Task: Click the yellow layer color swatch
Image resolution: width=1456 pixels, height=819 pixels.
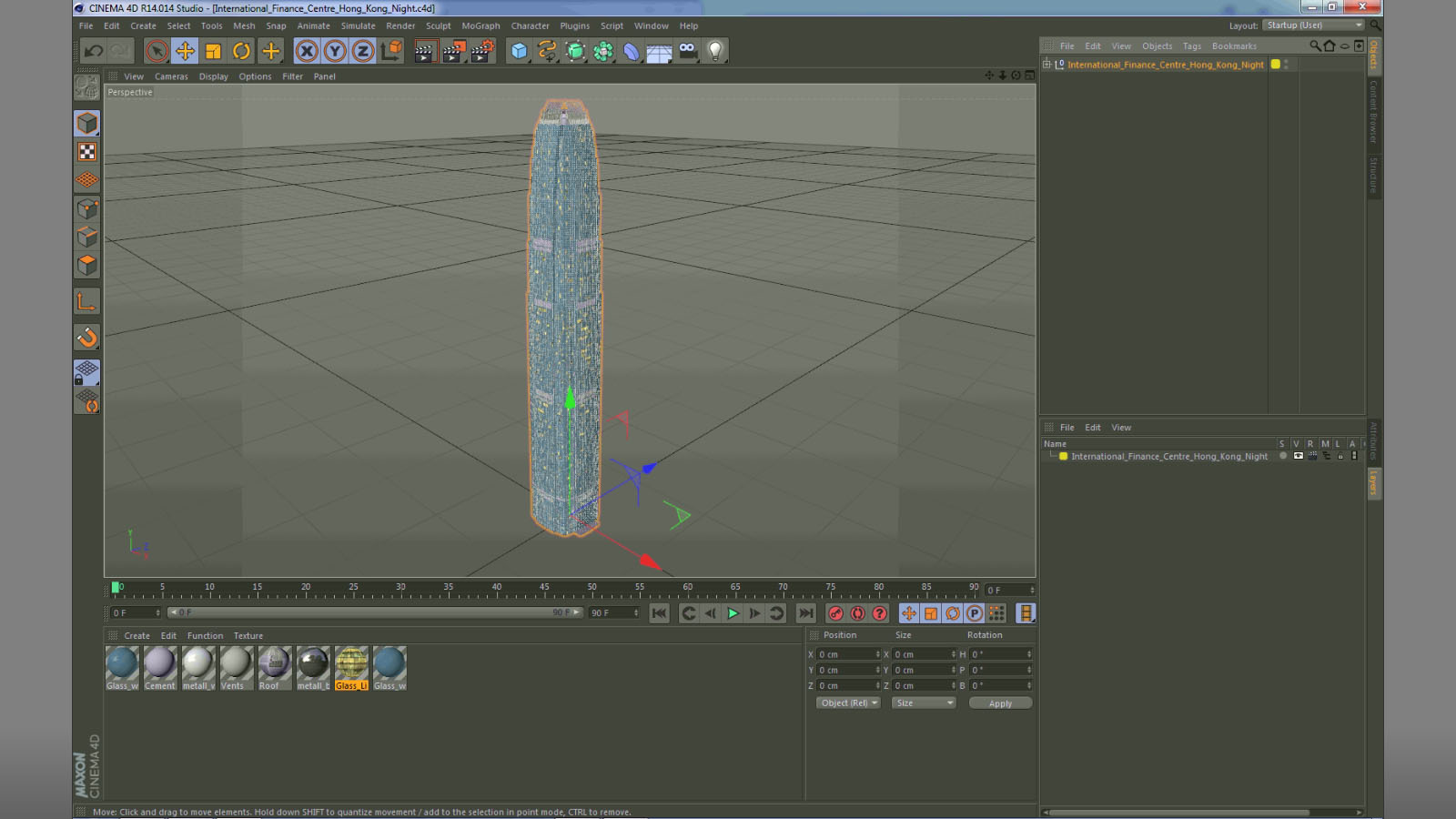Action: [1063, 456]
